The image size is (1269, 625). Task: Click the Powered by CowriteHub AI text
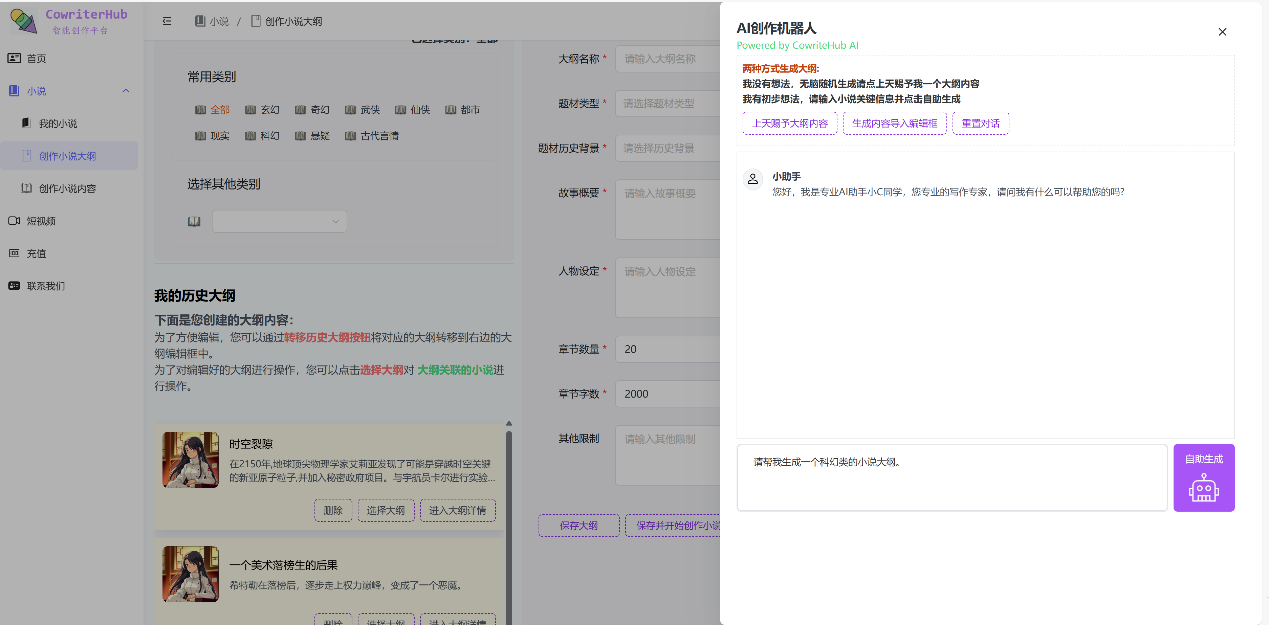798,46
